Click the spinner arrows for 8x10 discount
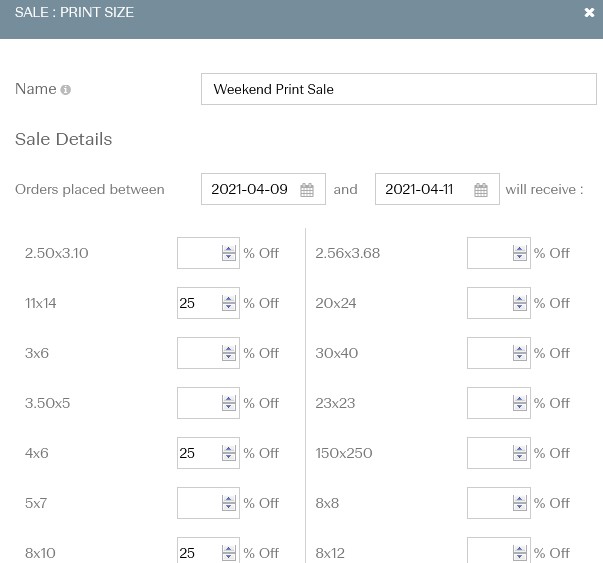The height and width of the screenshot is (563, 603). pos(229,553)
